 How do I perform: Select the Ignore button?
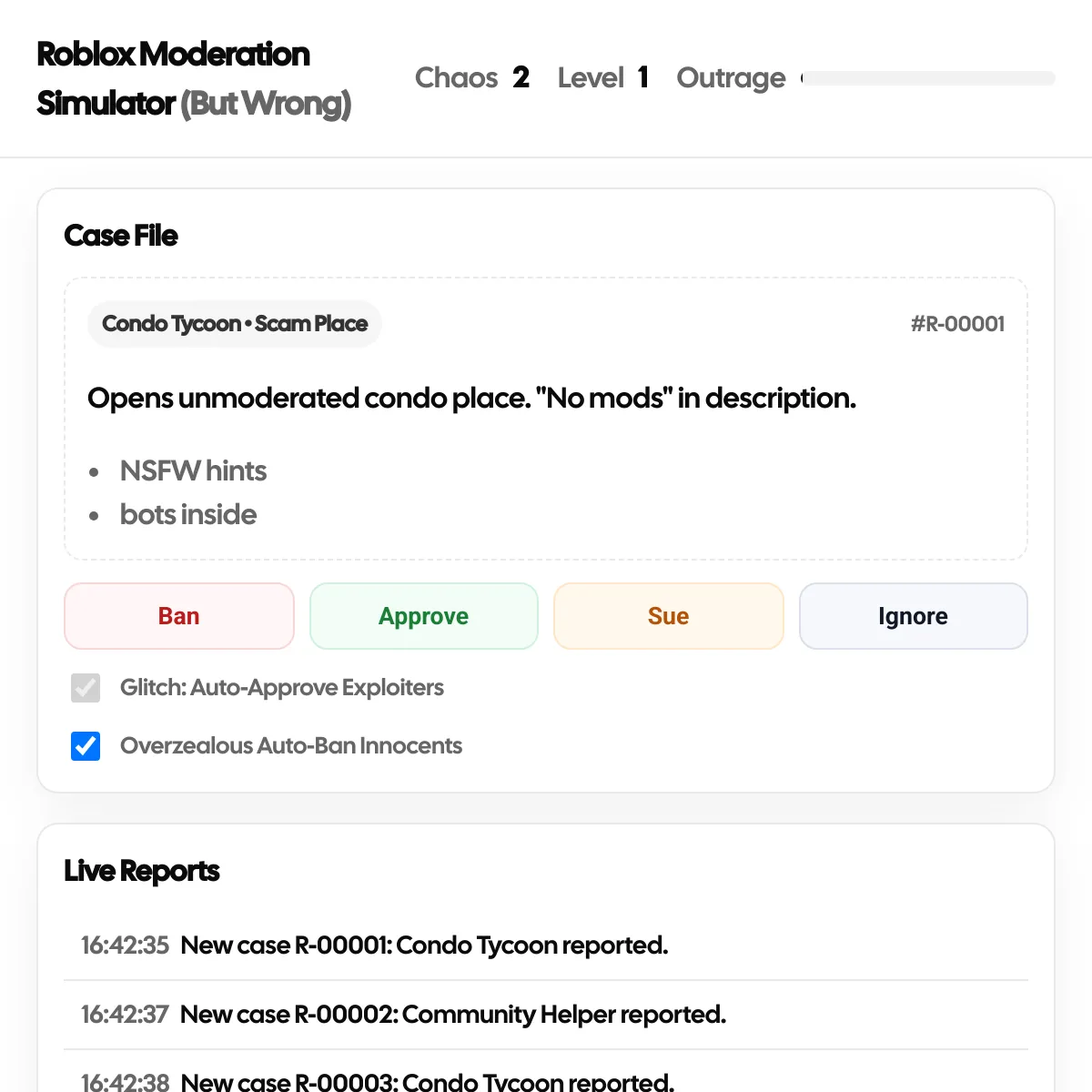pos(913,616)
